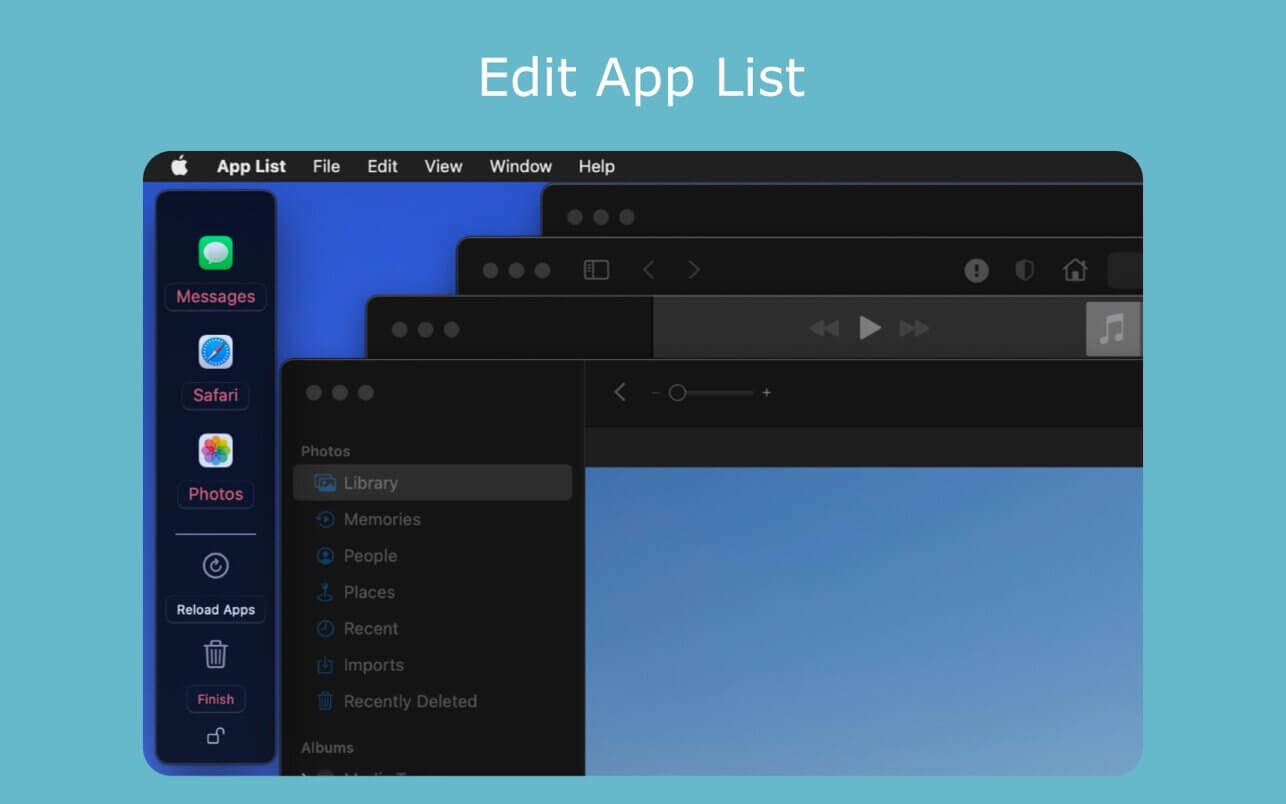Click the shield privacy icon
The height and width of the screenshot is (804, 1286).
(x=1024, y=270)
